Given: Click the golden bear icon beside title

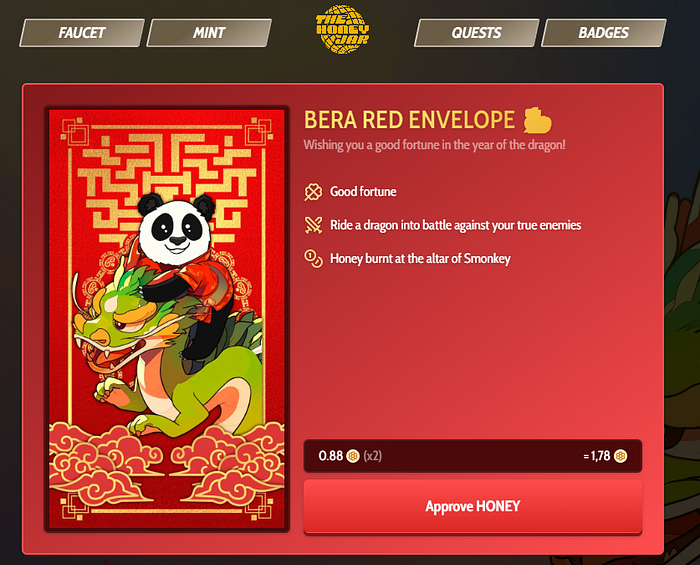Looking at the screenshot, I should click(538, 120).
